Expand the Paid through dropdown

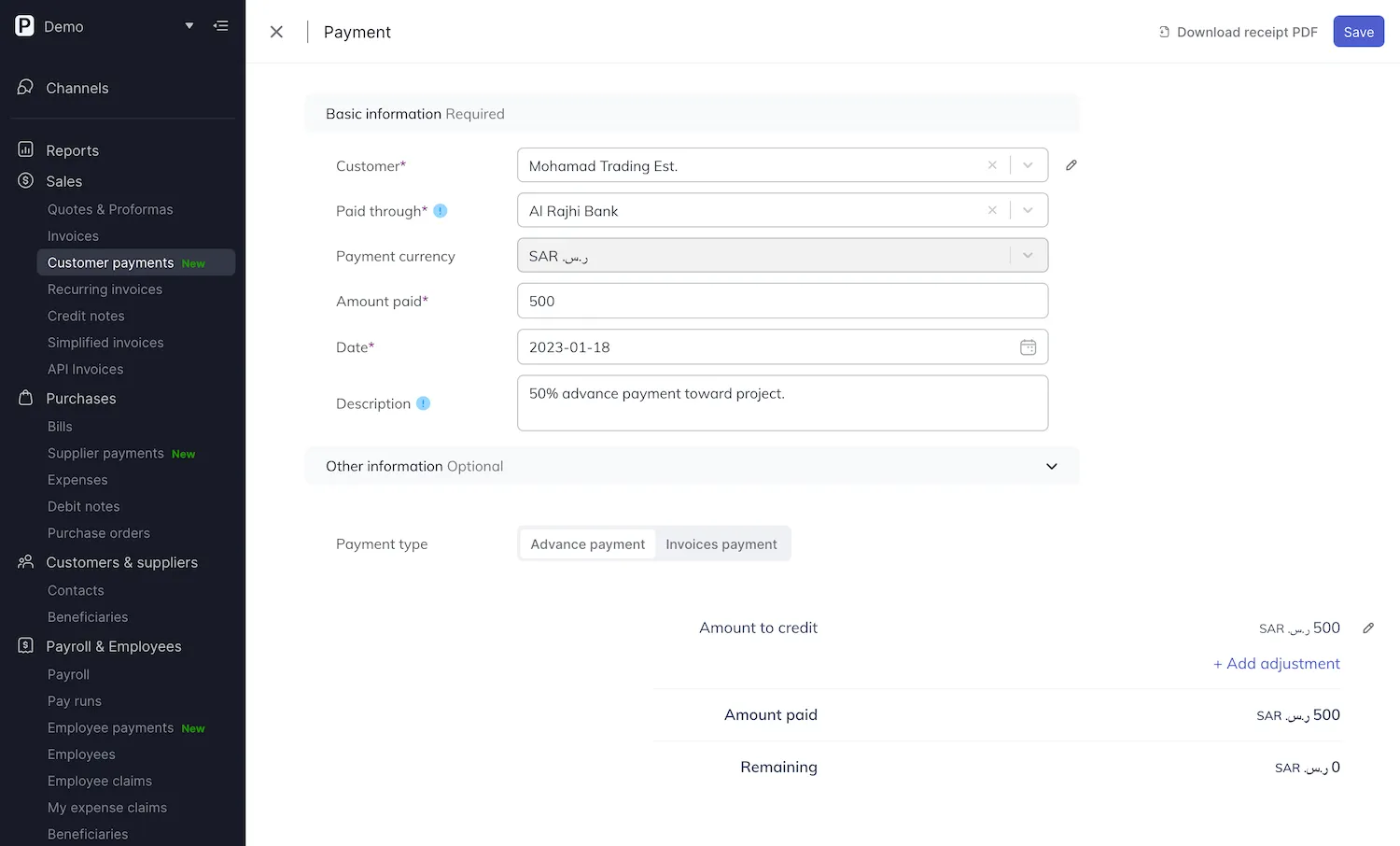(1028, 210)
